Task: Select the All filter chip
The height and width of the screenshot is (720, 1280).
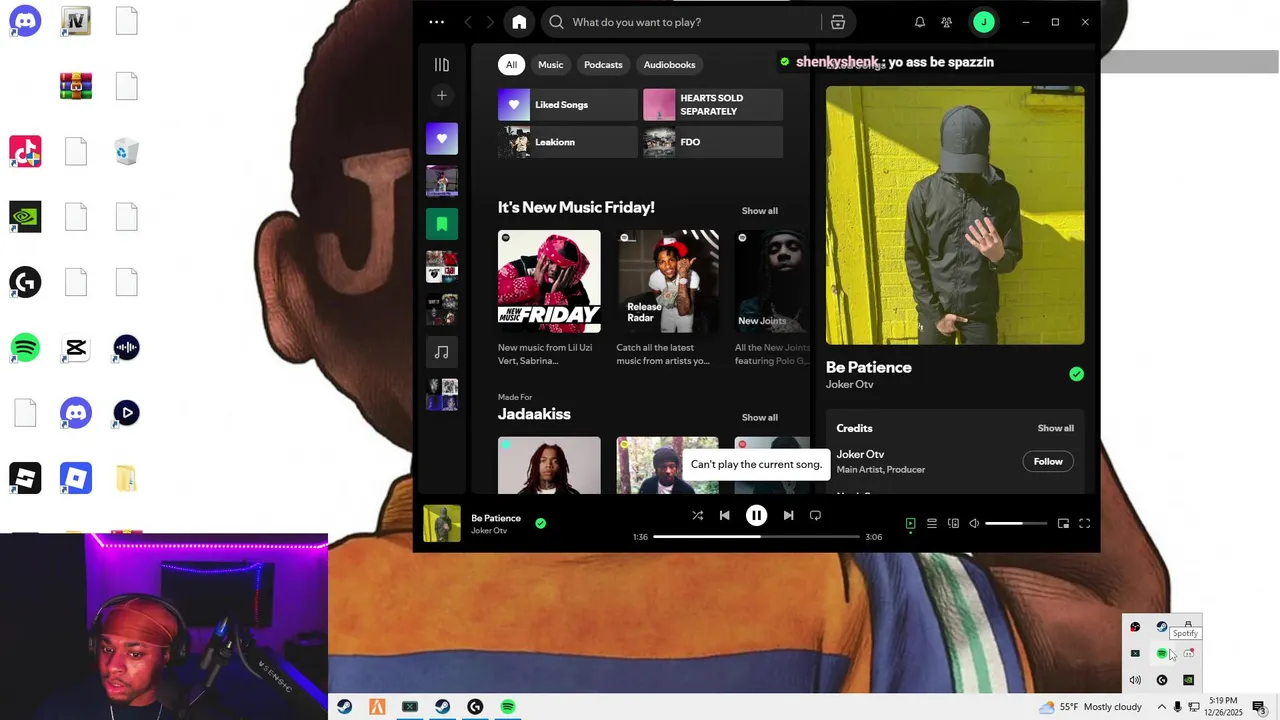Action: pos(511,65)
